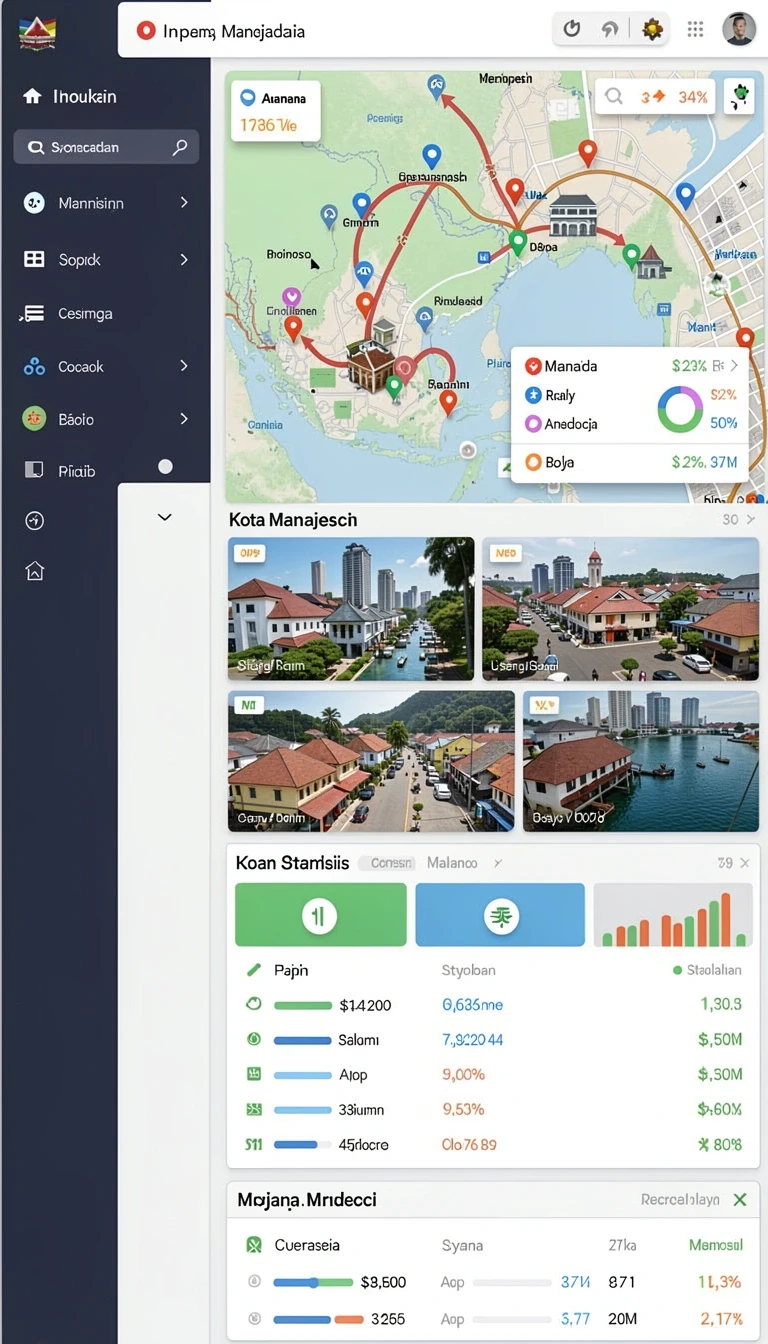The width and height of the screenshot is (768, 1344).
Task: Click the Sidebar Syonecadan search field
Action: click(106, 147)
